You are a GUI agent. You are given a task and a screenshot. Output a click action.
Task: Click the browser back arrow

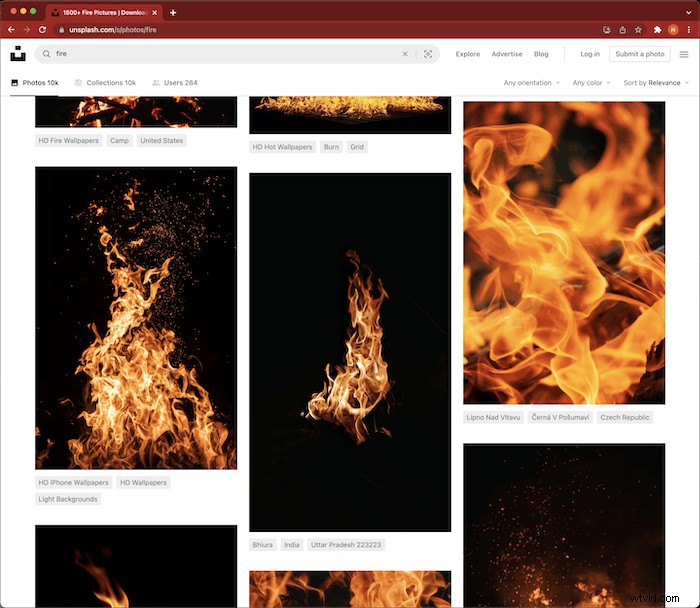[x=12, y=30]
